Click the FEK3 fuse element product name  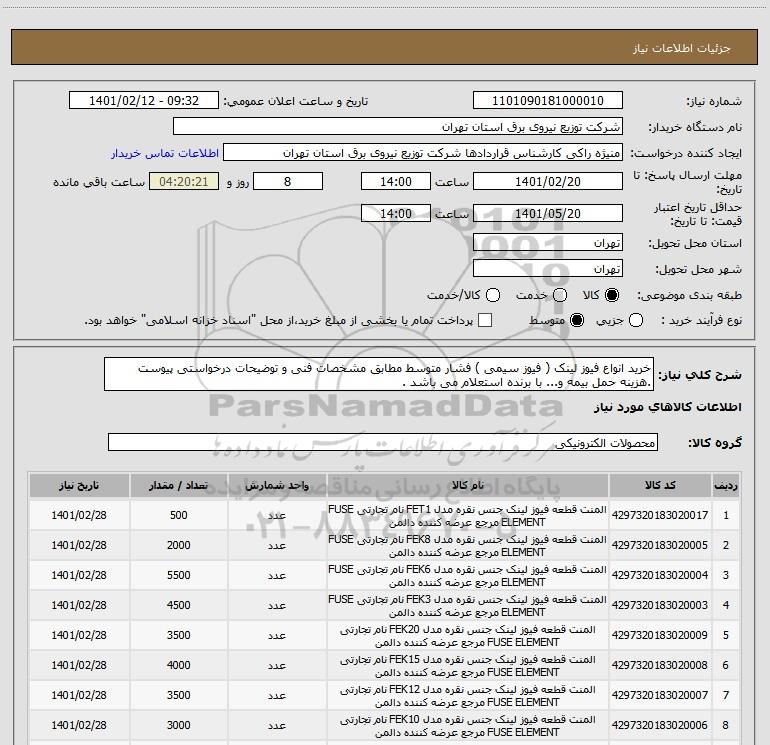[468, 606]
